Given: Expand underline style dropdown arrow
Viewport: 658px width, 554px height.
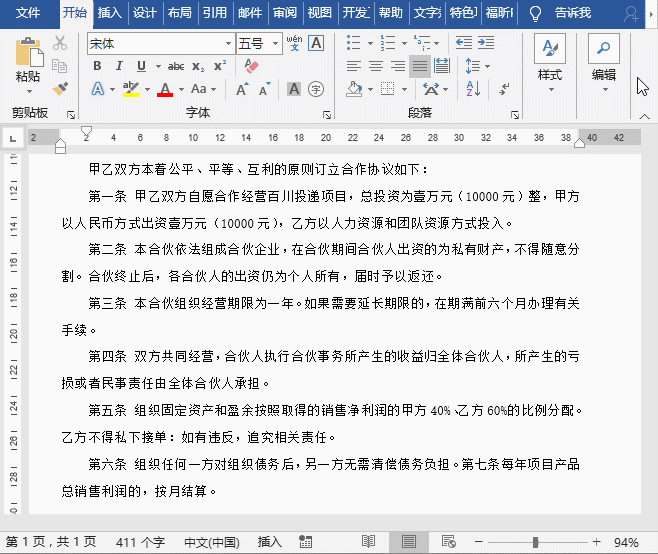Looking at the screenshot, I should pos(158,66).
